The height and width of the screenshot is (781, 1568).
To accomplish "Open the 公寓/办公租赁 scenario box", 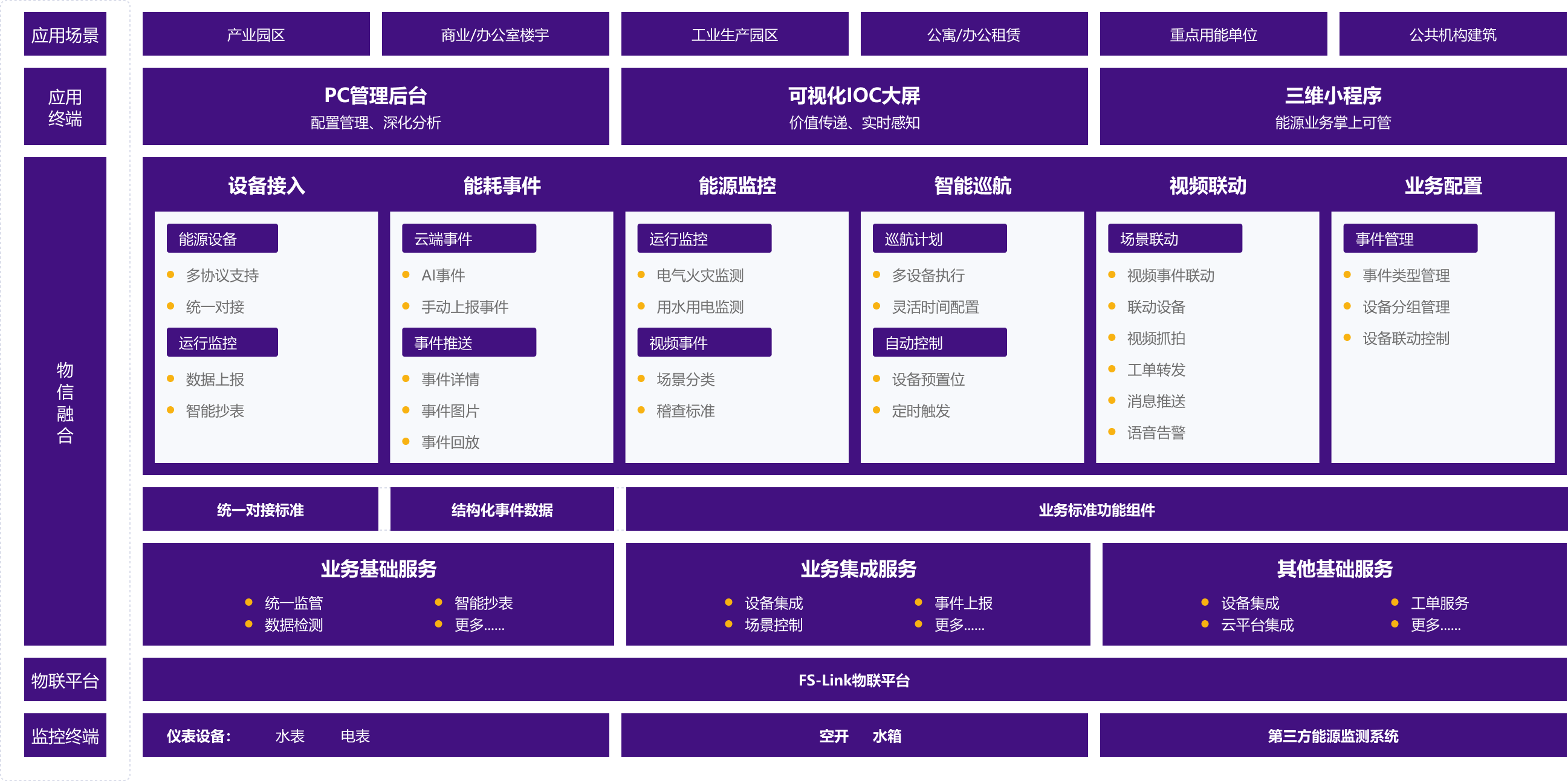I will click(973, 34).
